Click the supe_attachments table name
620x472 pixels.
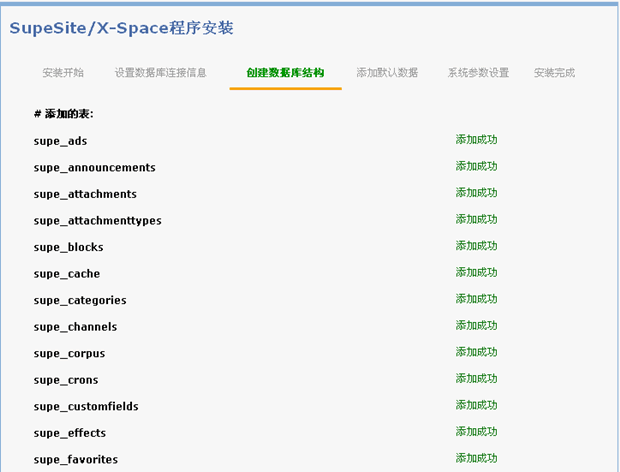click(85, 194)
